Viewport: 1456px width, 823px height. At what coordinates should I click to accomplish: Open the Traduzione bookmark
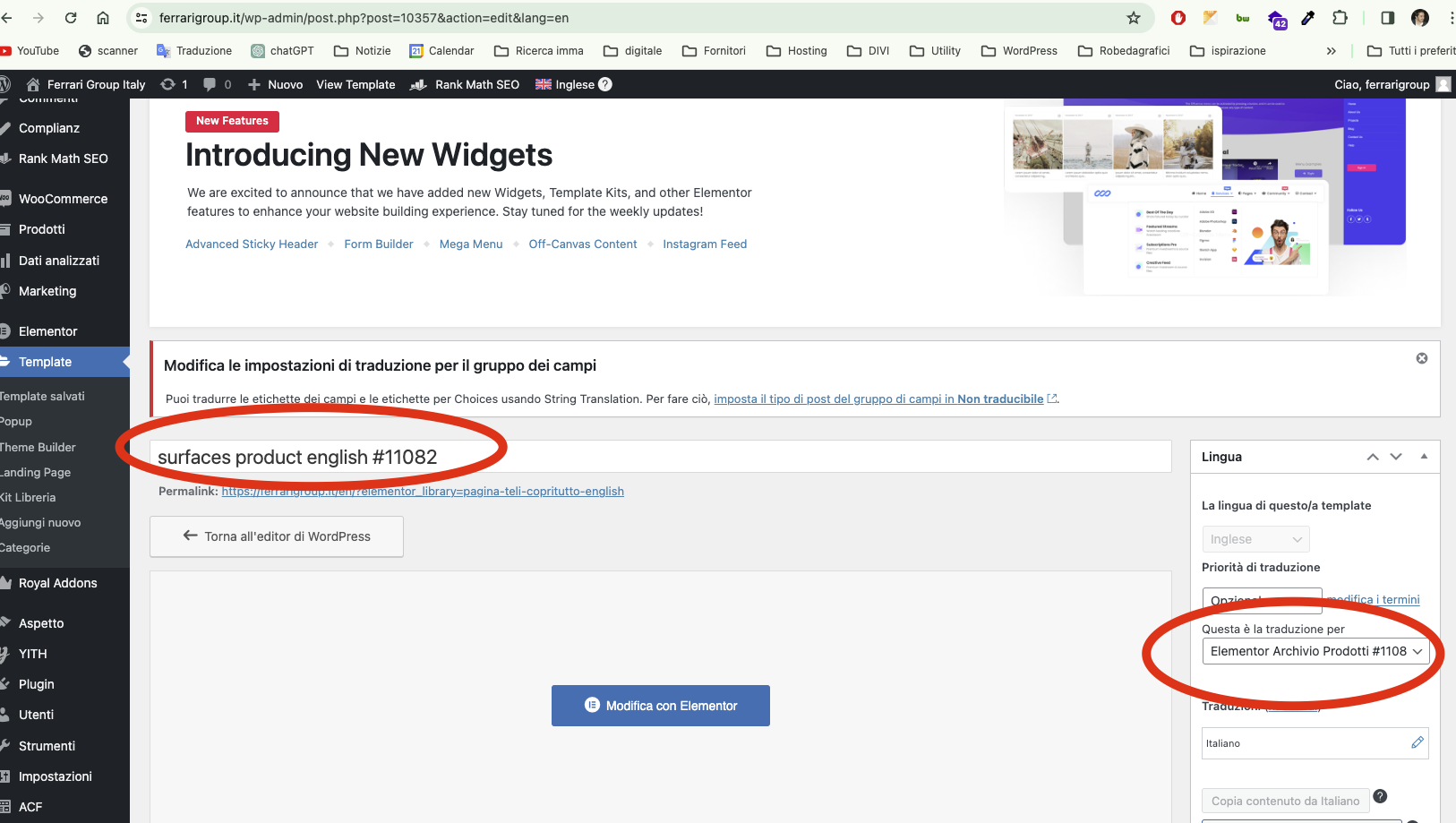pos(194,51)
